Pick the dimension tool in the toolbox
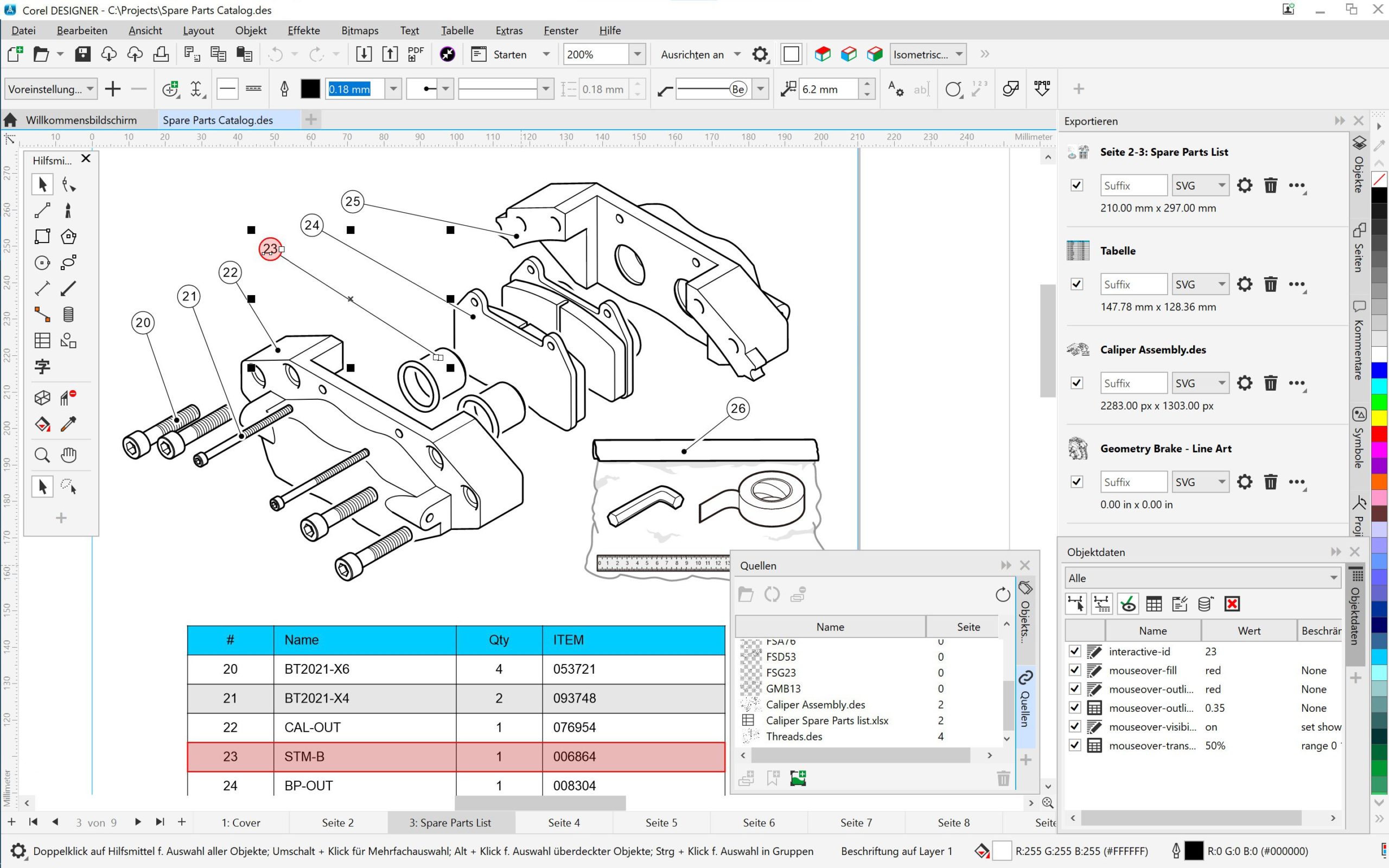 point(42,288)
